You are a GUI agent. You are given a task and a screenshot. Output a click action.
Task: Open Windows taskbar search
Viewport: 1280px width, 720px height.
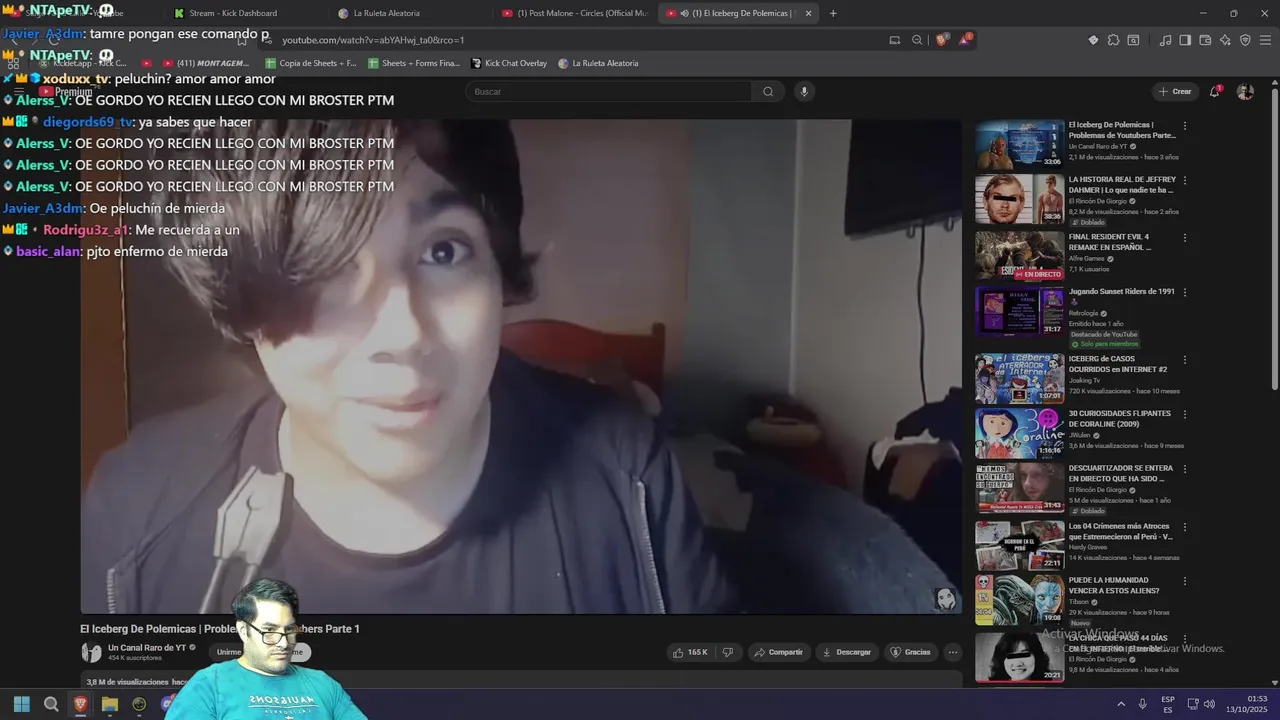51,704
